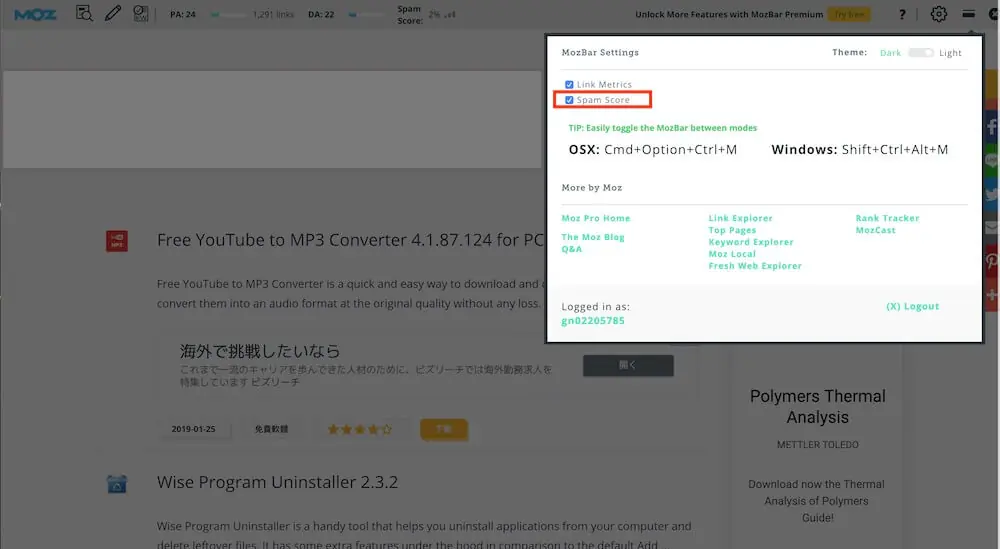
Task: Select the Highlight links pencil tool
Action: tap(113, 13)
